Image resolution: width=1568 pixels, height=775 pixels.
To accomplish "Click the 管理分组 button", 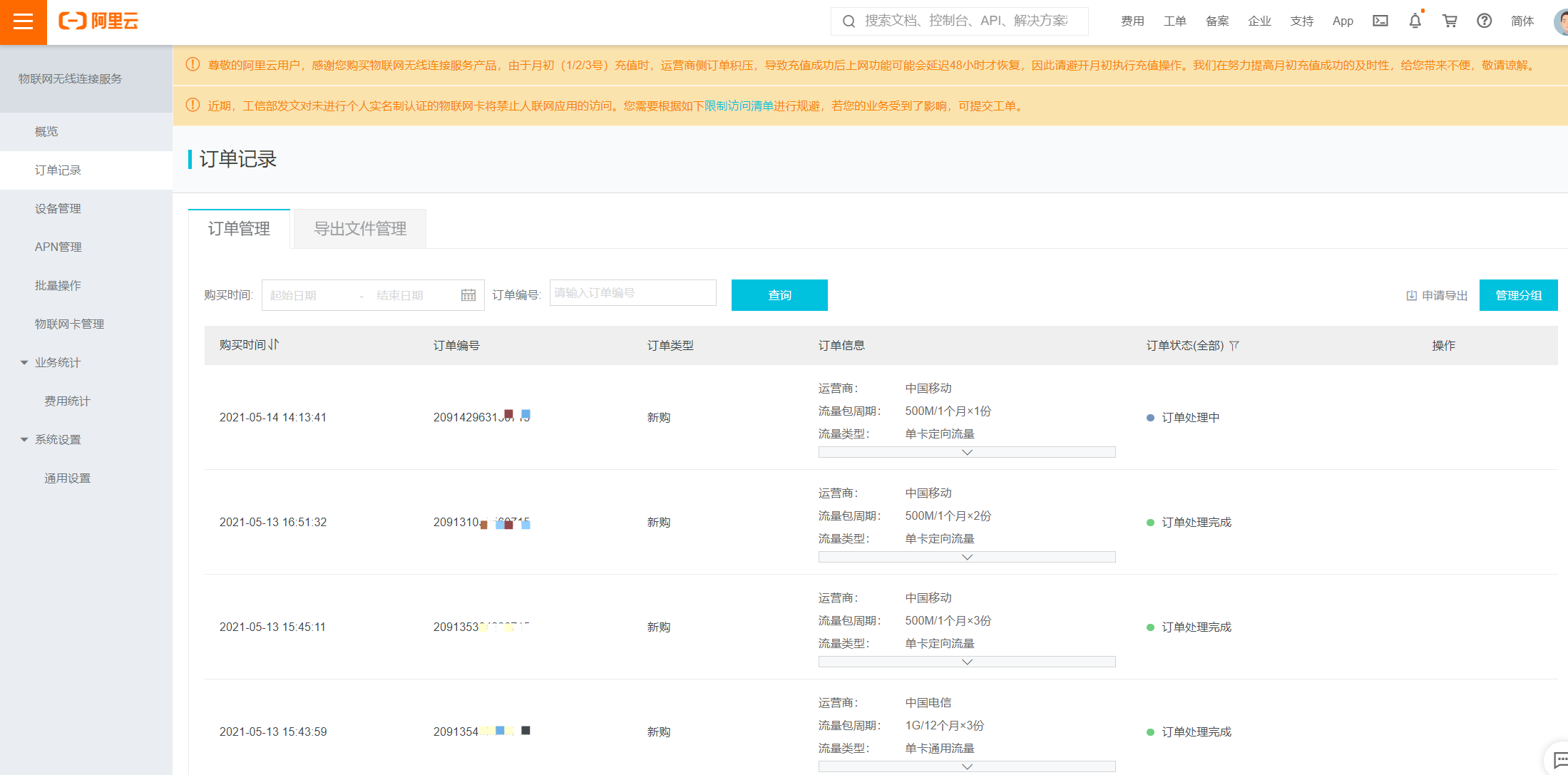I will point(1519,295).
